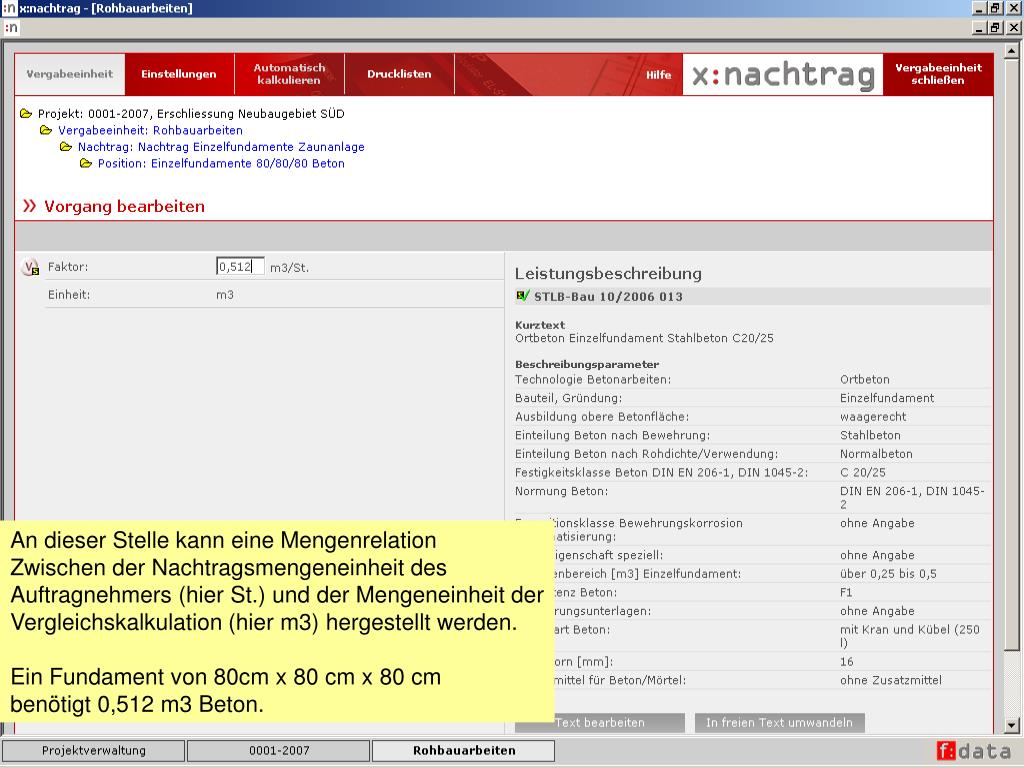Viewport: 1024px width, 768px height.
Task: Click the waagerecht parameter value
Action: [x=873, y=417]
